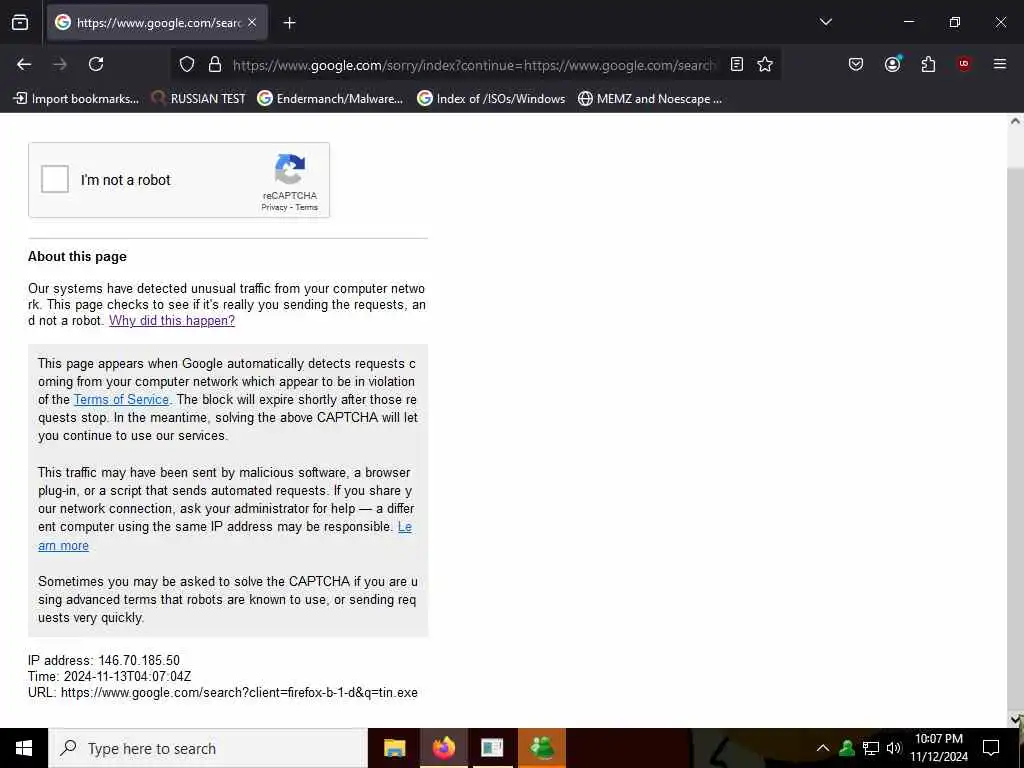Image resolution: width=1024 pixels, height=768 pixels.
Task: Open uBlock Origin extension icon
Action: 964,64
